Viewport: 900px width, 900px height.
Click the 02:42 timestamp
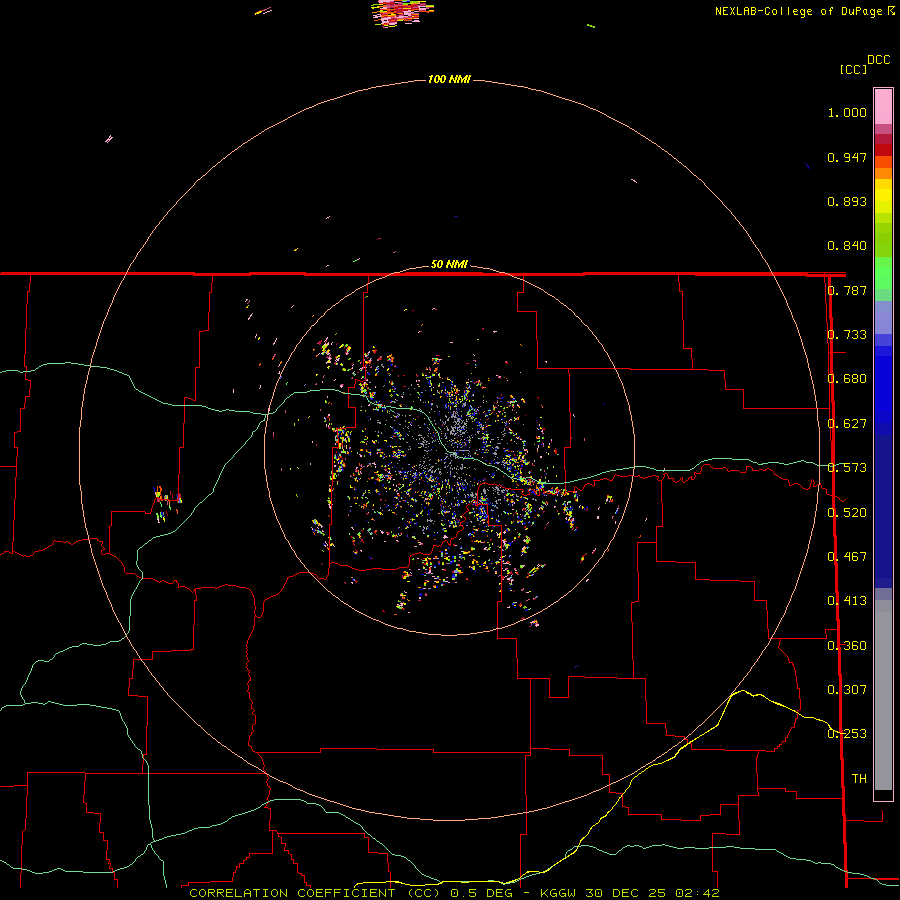[697, 893]
